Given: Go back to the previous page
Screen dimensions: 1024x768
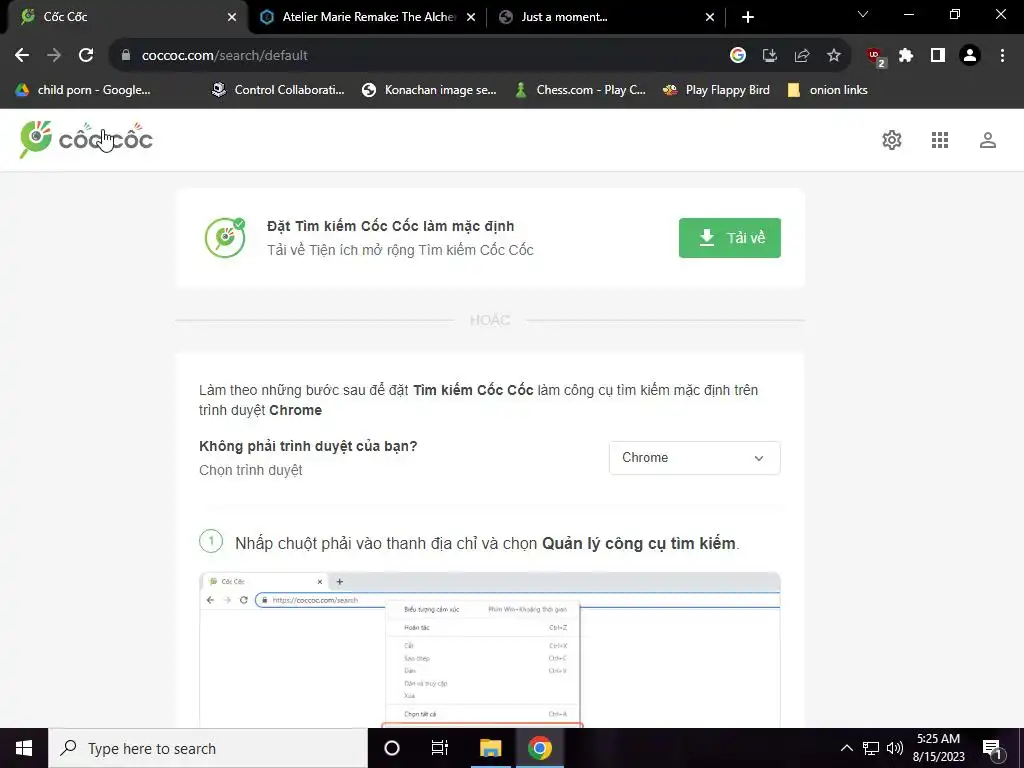Looking at the screenshot, I should [22, 56].
